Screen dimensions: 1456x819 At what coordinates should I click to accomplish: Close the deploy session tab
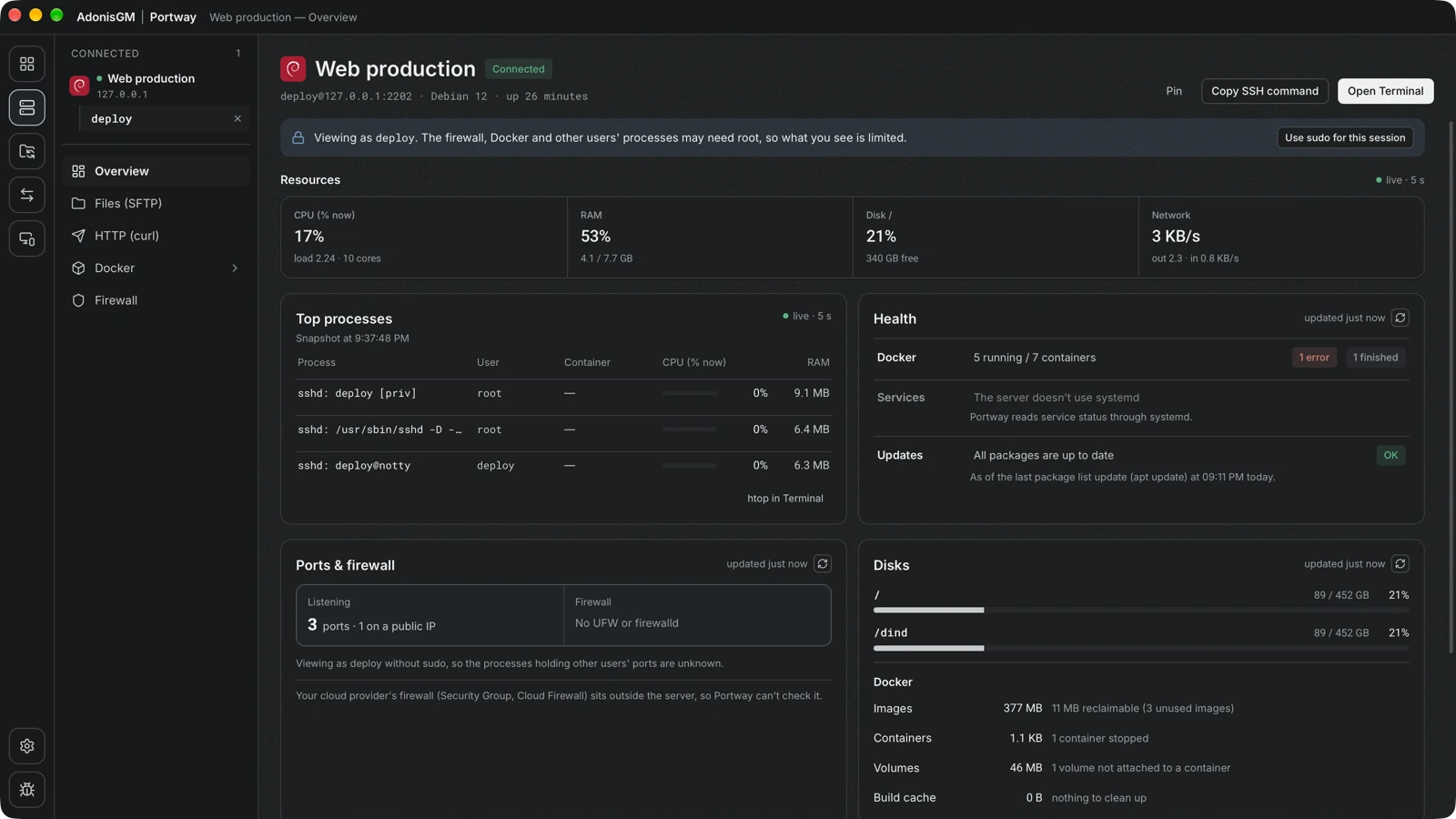pyautogui.click(x=238, y=119)
